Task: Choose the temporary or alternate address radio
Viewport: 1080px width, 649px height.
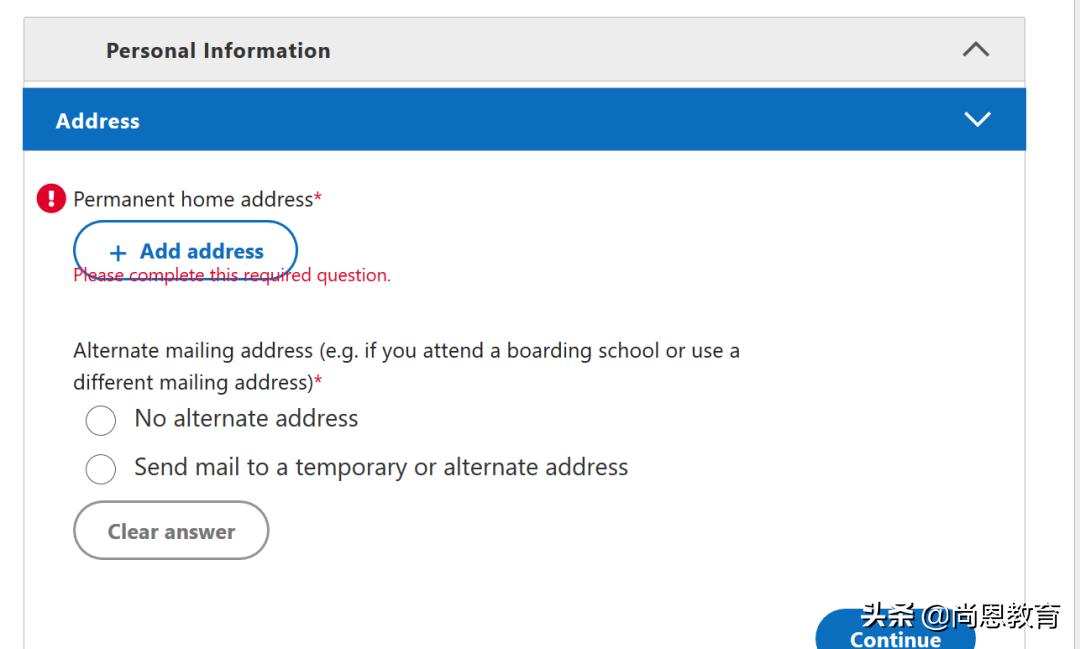Action: coord(101,469)
